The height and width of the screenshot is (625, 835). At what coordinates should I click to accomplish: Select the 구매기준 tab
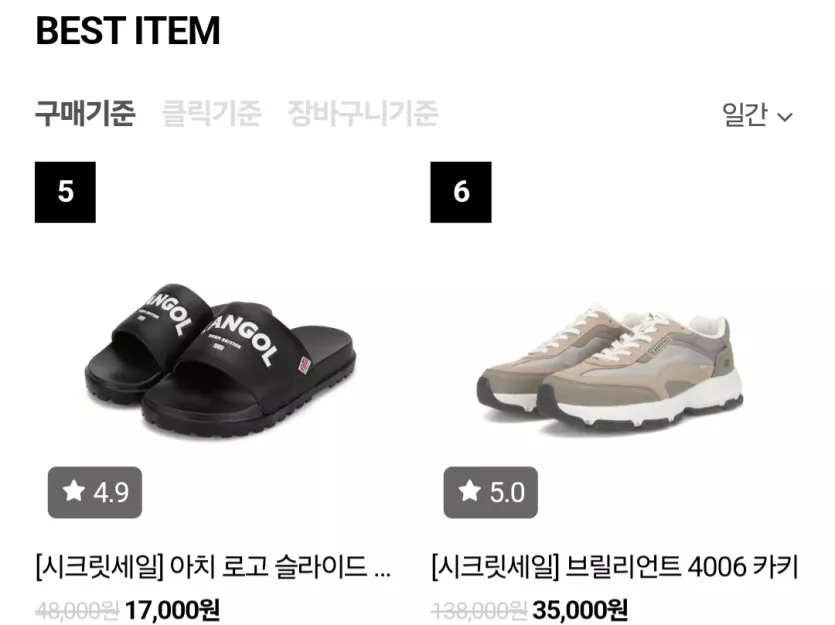(85, 113)
